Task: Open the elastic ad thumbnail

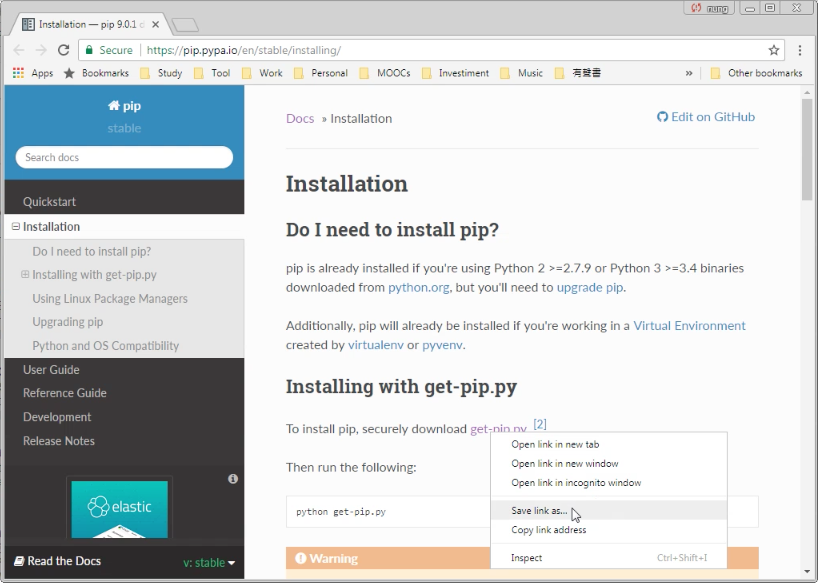Action: coord(119,509)
